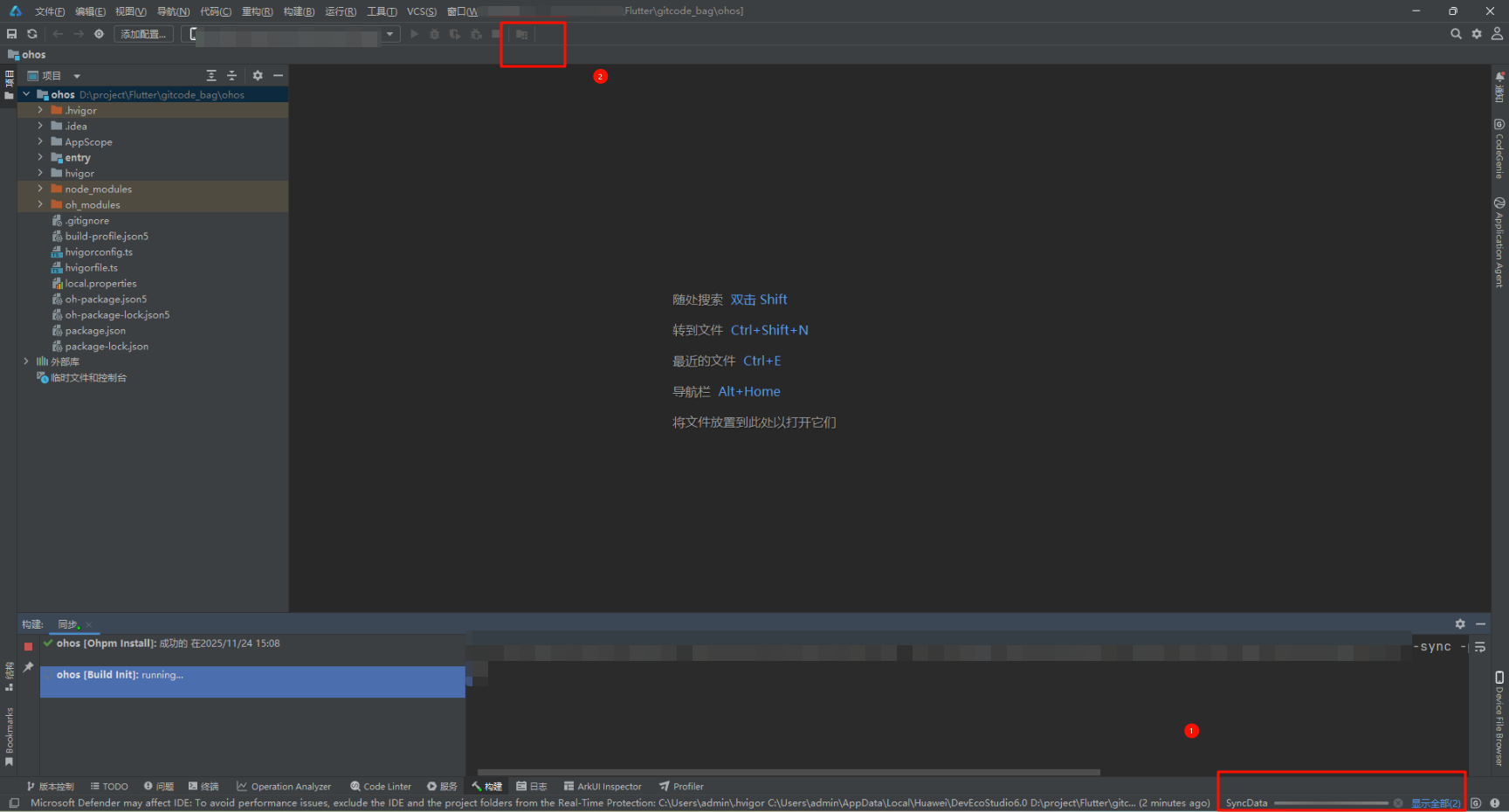1509x812 pixels.
Task: Click the Search Everywhere magnifier icon
Action: point(1456,34)
